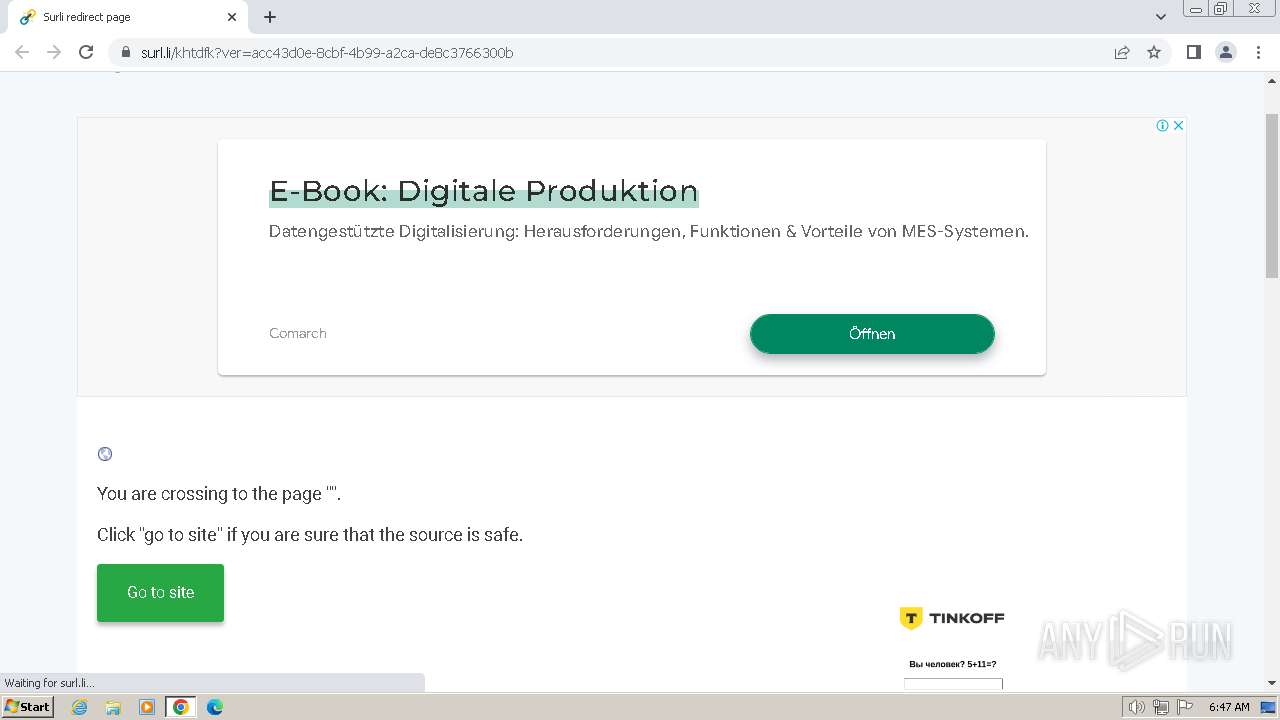Open Windows Explorer from taskbar

coord(113,707)
